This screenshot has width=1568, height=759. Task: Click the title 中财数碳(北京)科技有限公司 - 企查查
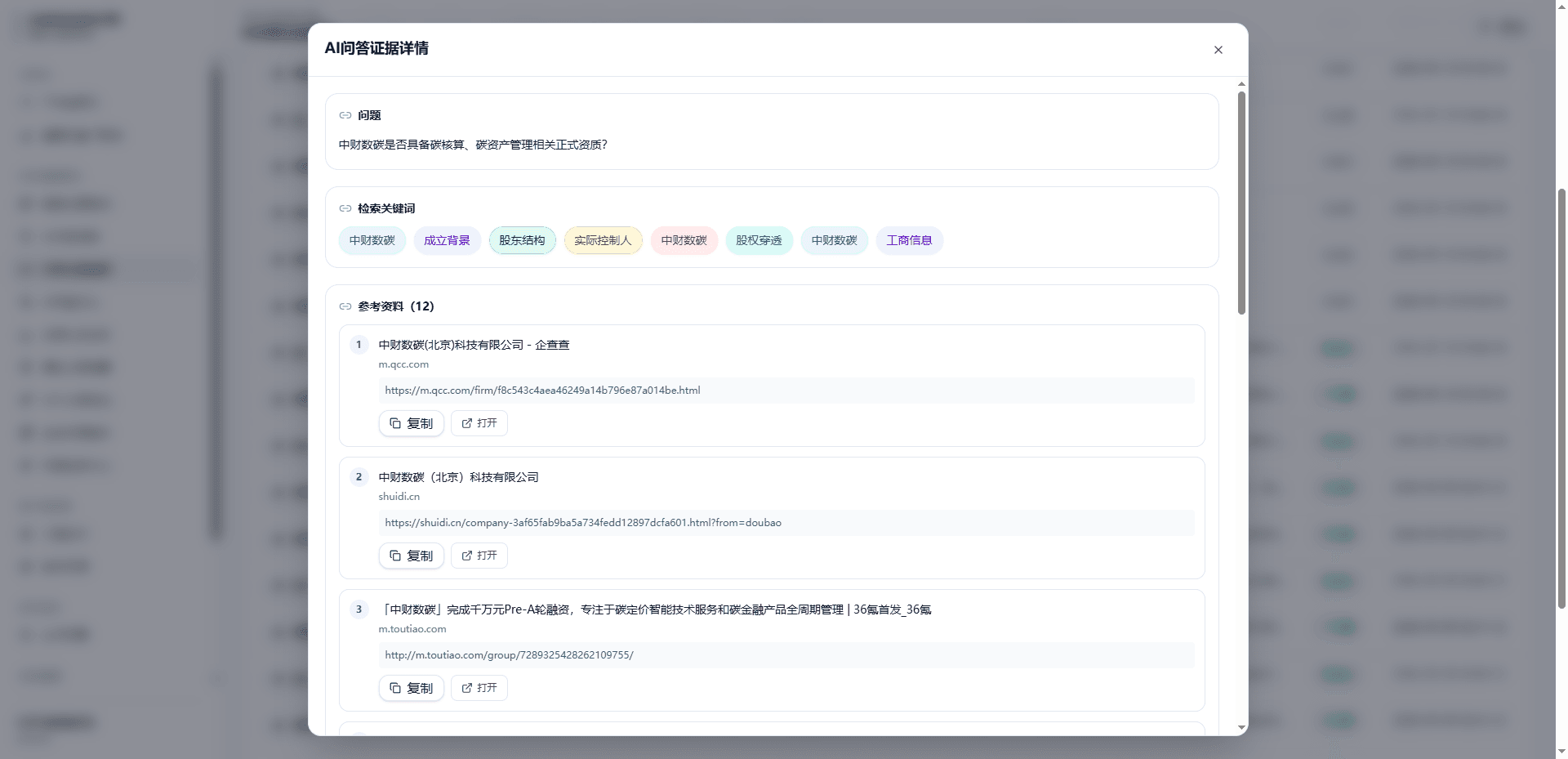pos(474,345)
